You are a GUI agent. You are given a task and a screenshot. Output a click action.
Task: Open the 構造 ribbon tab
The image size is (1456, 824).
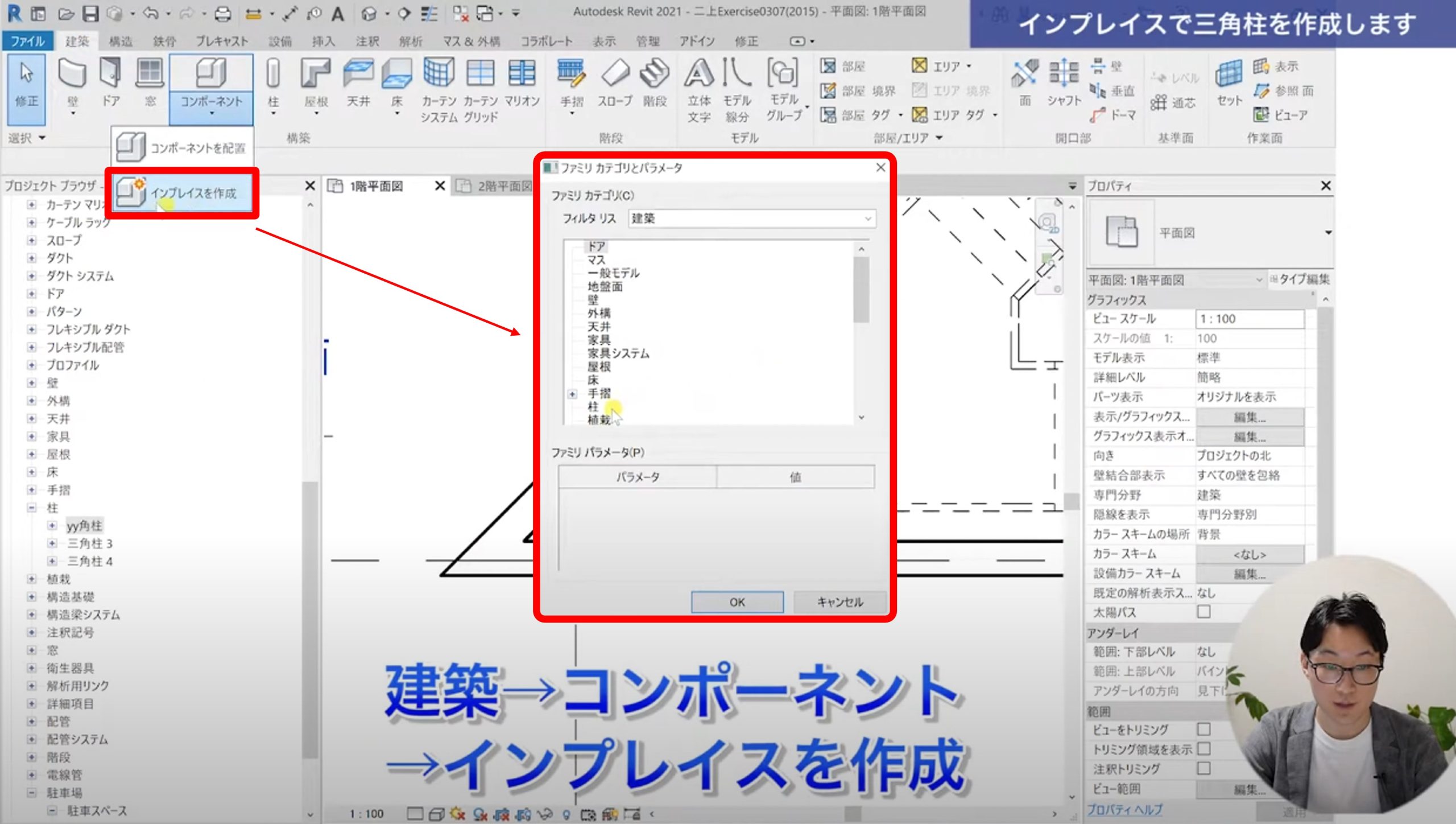pyautogui.click(x=121, y=41)
